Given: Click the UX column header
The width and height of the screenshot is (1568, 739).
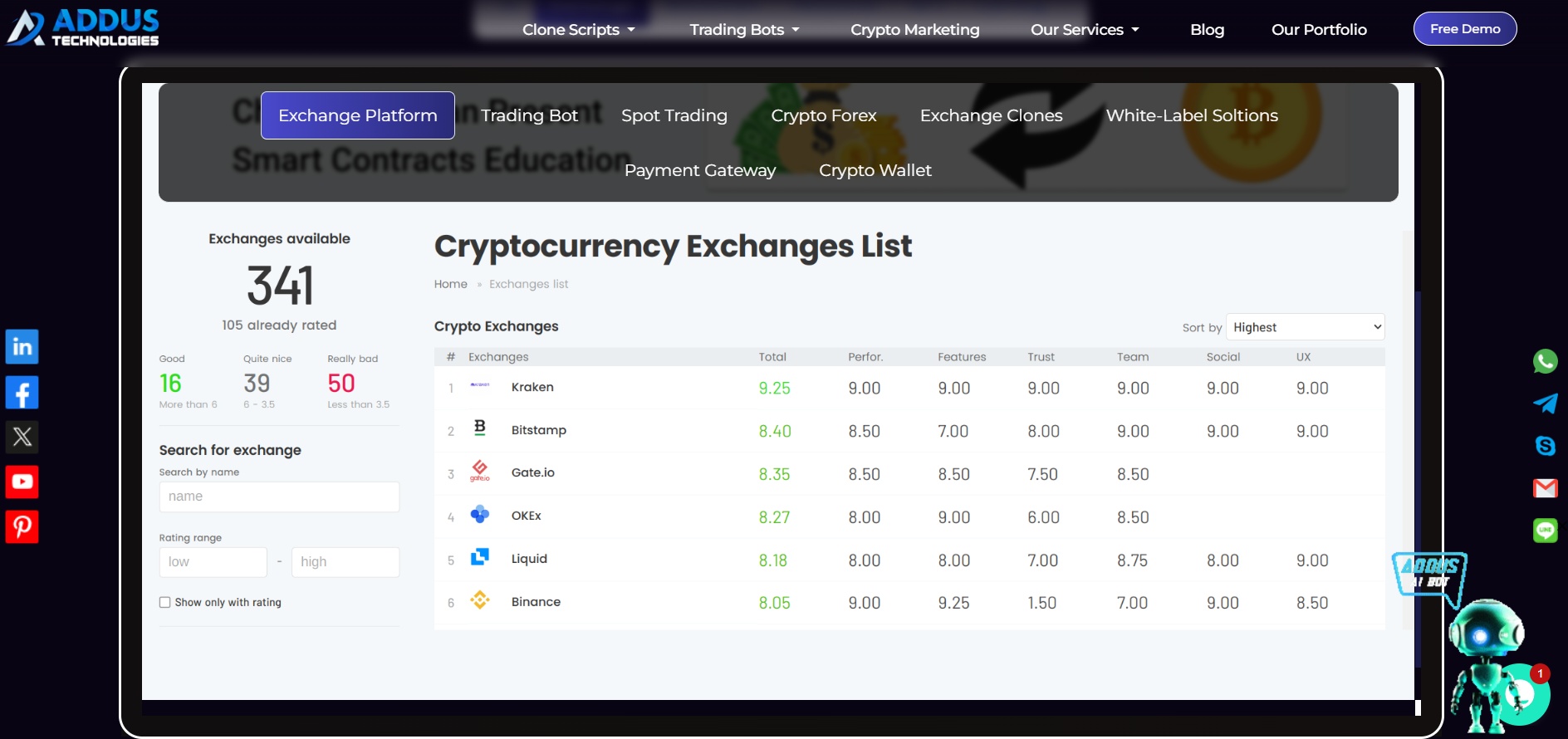Looking at the screenshot, I should [1303, 357].
